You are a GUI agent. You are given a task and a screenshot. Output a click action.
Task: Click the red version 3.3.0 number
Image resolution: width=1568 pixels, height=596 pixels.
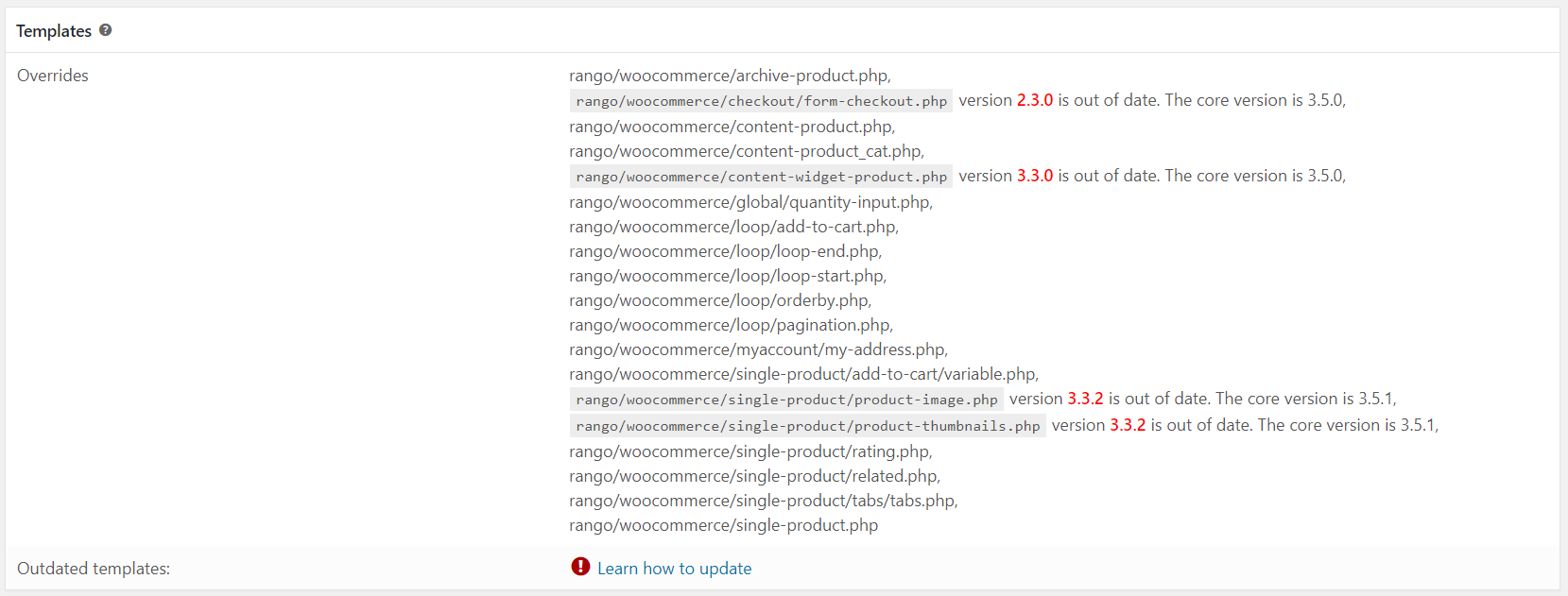pos(1035,176)
